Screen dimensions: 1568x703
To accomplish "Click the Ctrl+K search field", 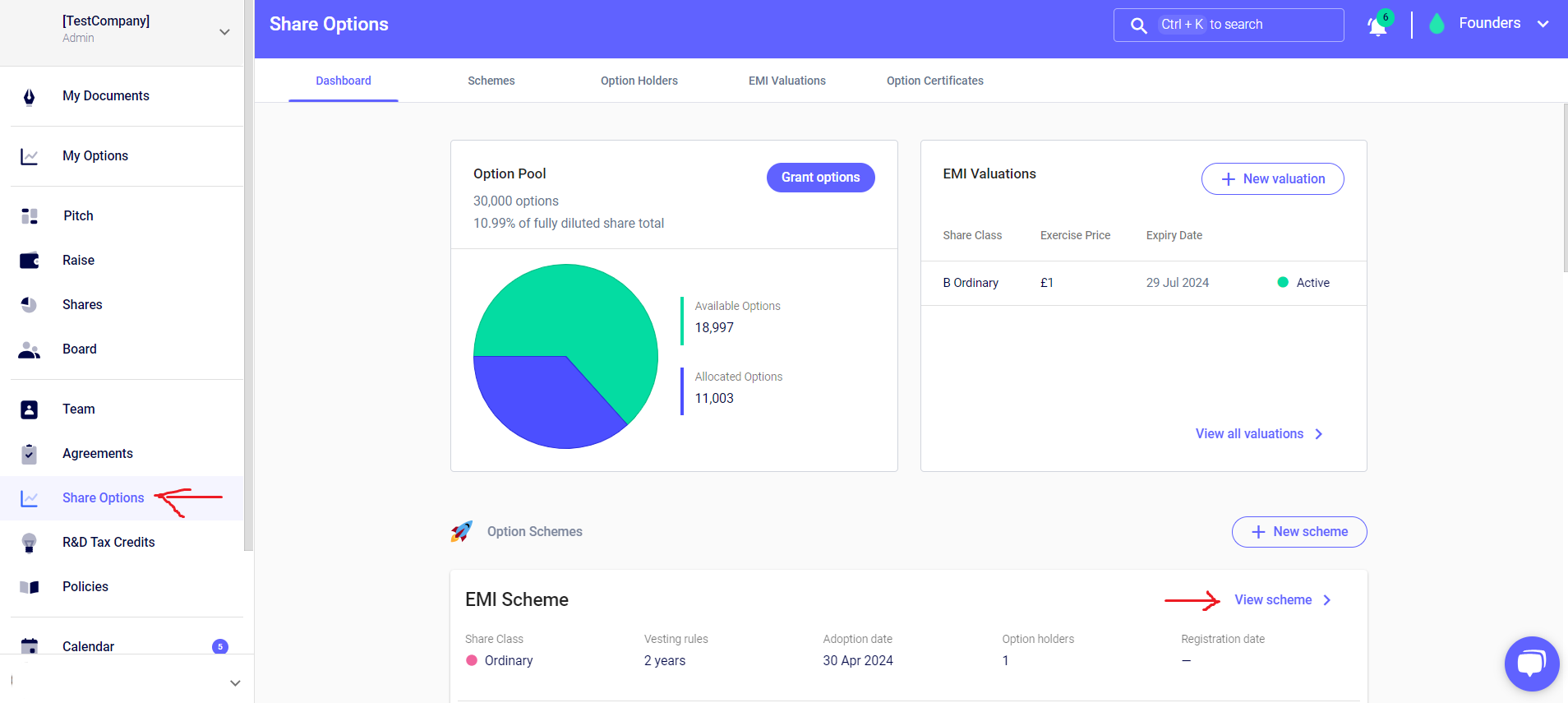I will tap(1229, 25).
